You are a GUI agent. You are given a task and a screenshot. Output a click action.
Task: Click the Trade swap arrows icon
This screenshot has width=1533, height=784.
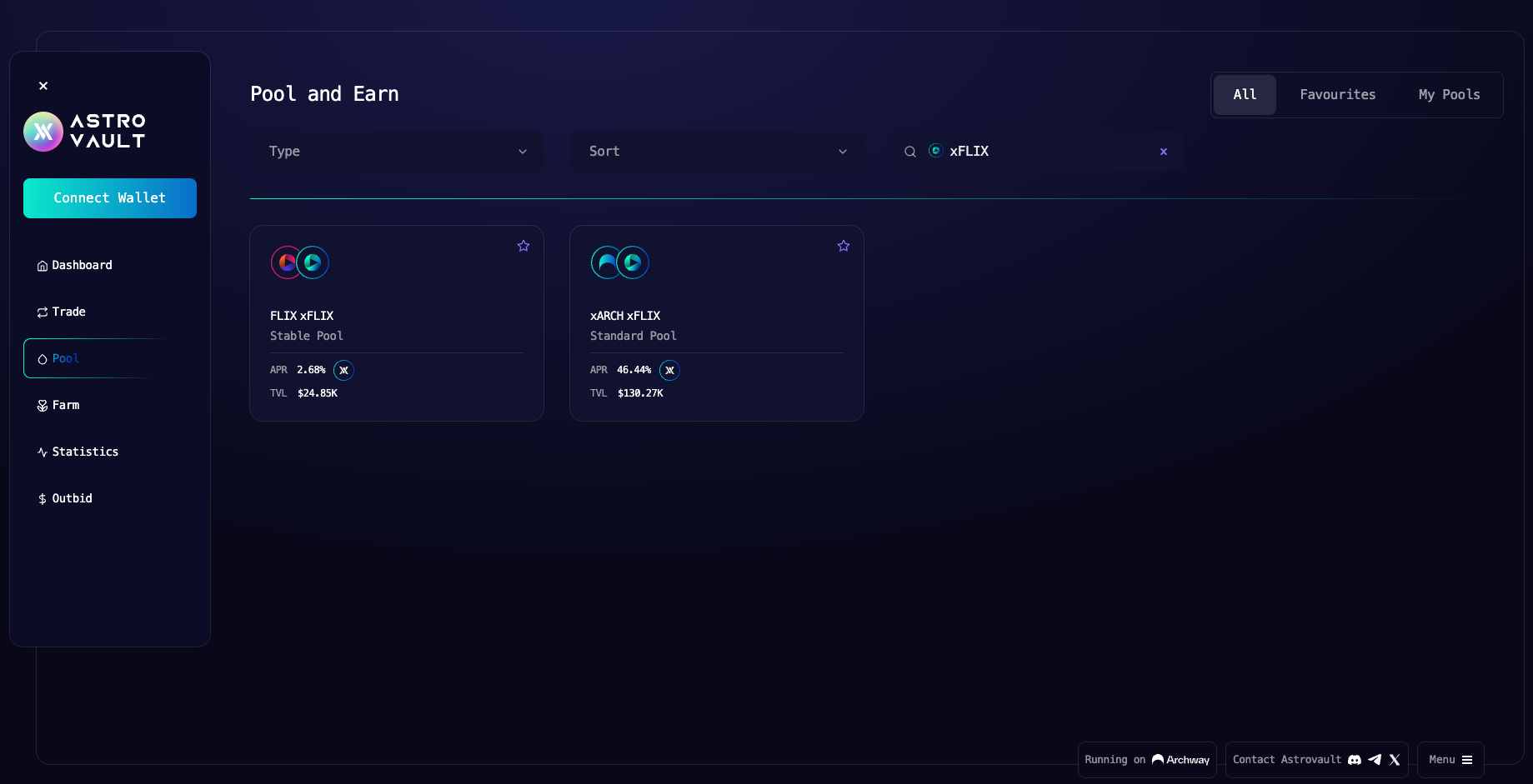[43, 312]
